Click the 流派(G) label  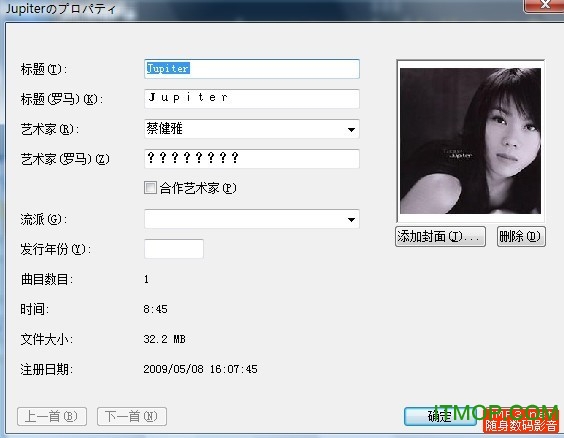coord(44,219)
